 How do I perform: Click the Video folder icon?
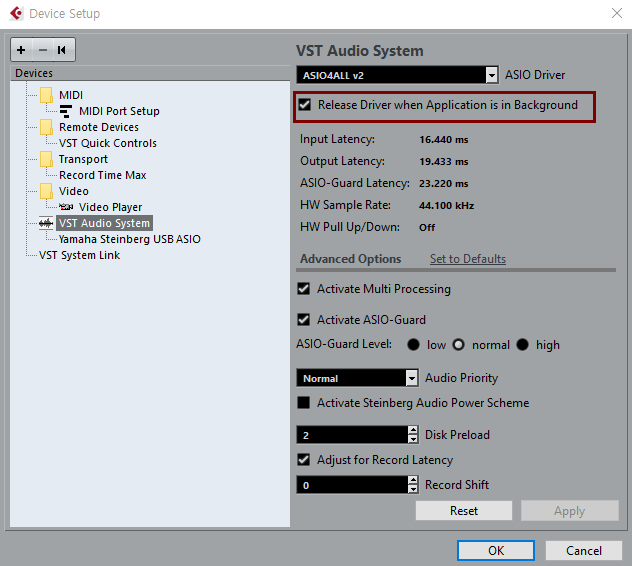pos(46,191)
